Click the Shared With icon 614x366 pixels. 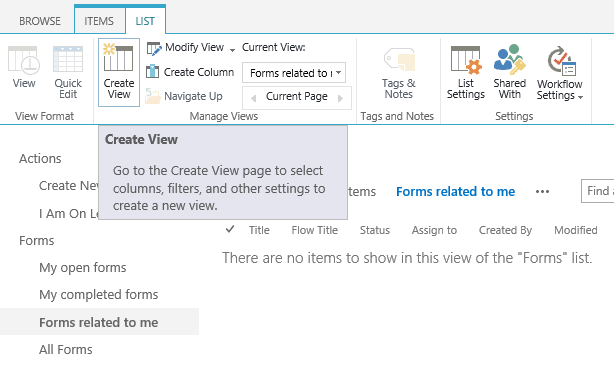509,59
